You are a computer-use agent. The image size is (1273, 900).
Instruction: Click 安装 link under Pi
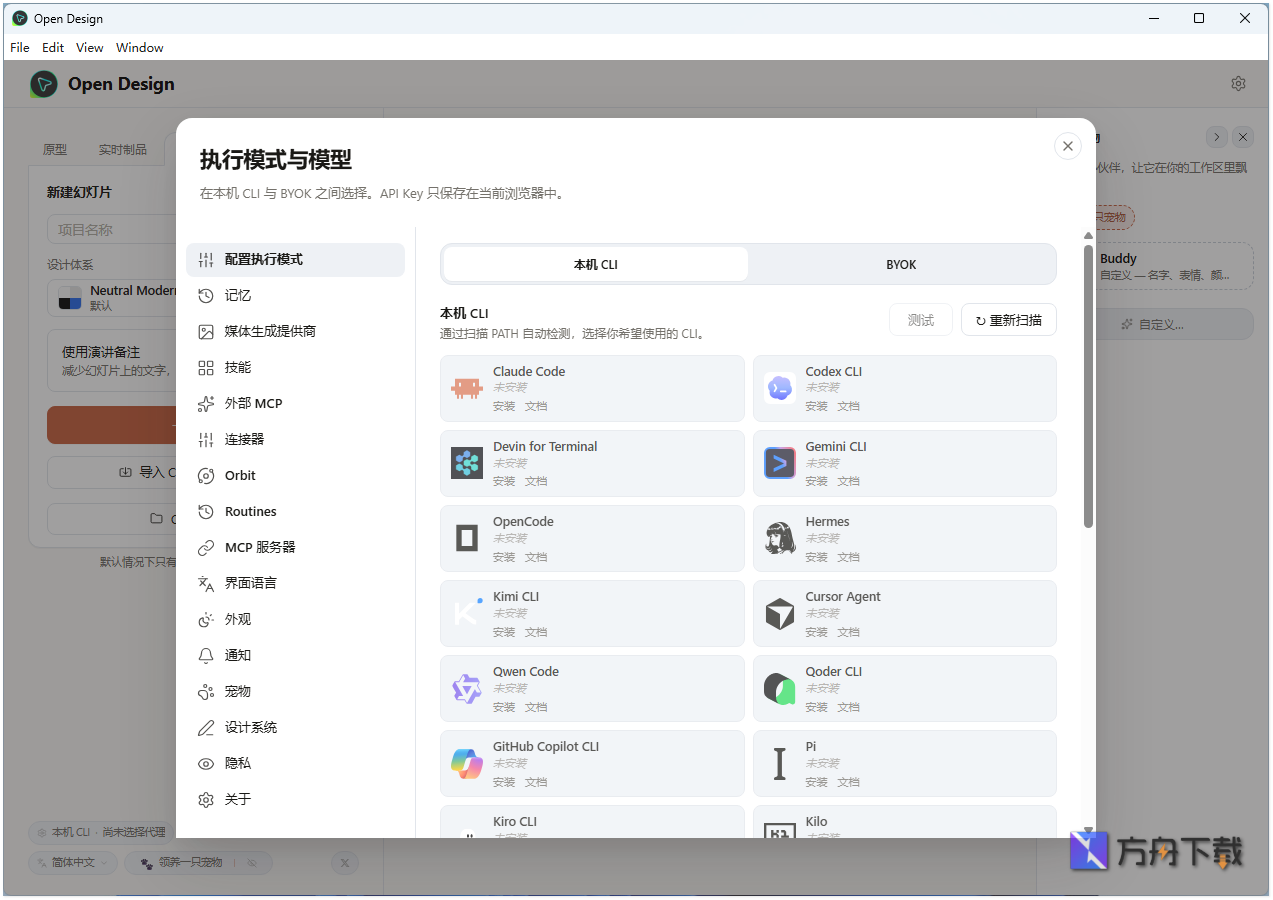(817, 782)
